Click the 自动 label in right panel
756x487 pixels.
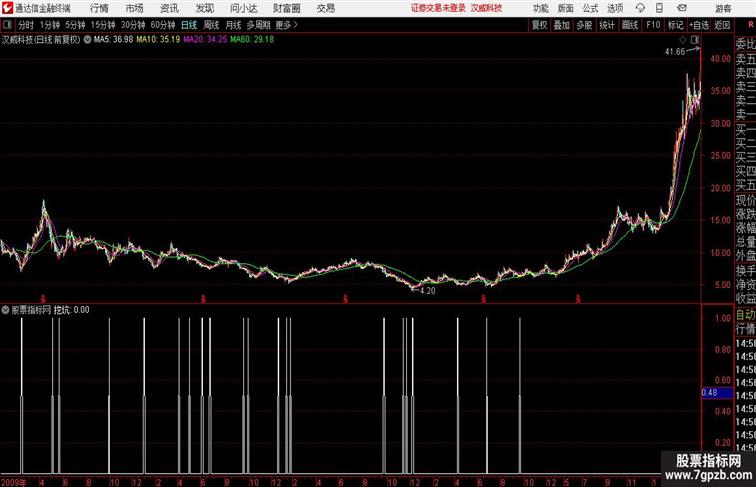[x=746, y=315]
